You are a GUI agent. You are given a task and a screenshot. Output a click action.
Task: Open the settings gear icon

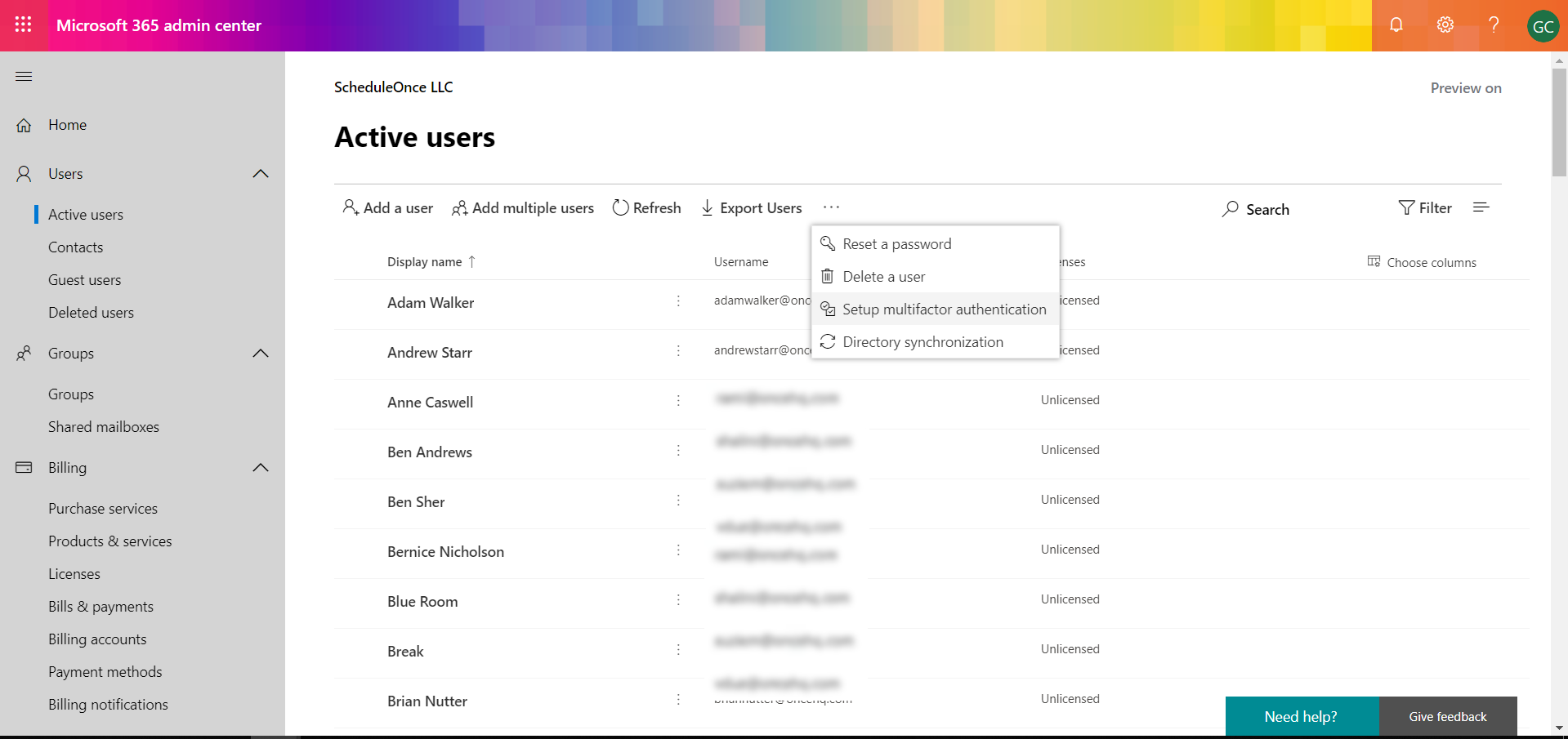[1445, 25]
